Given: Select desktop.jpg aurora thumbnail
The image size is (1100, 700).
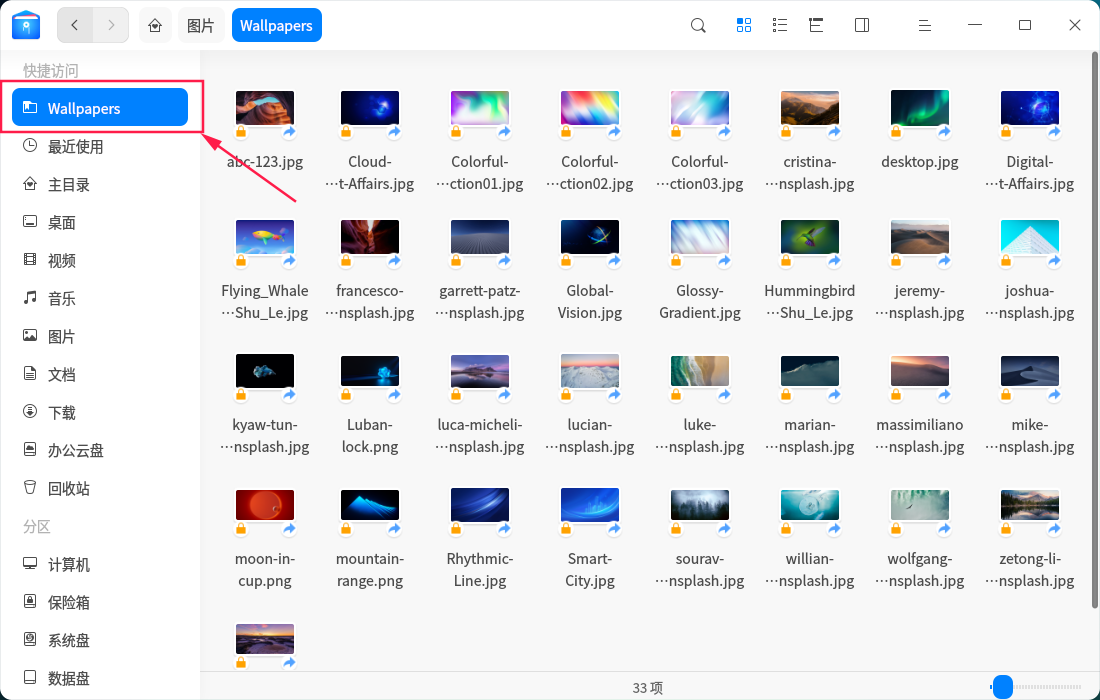Looking at the screenshot, I should tap(920, 107).
